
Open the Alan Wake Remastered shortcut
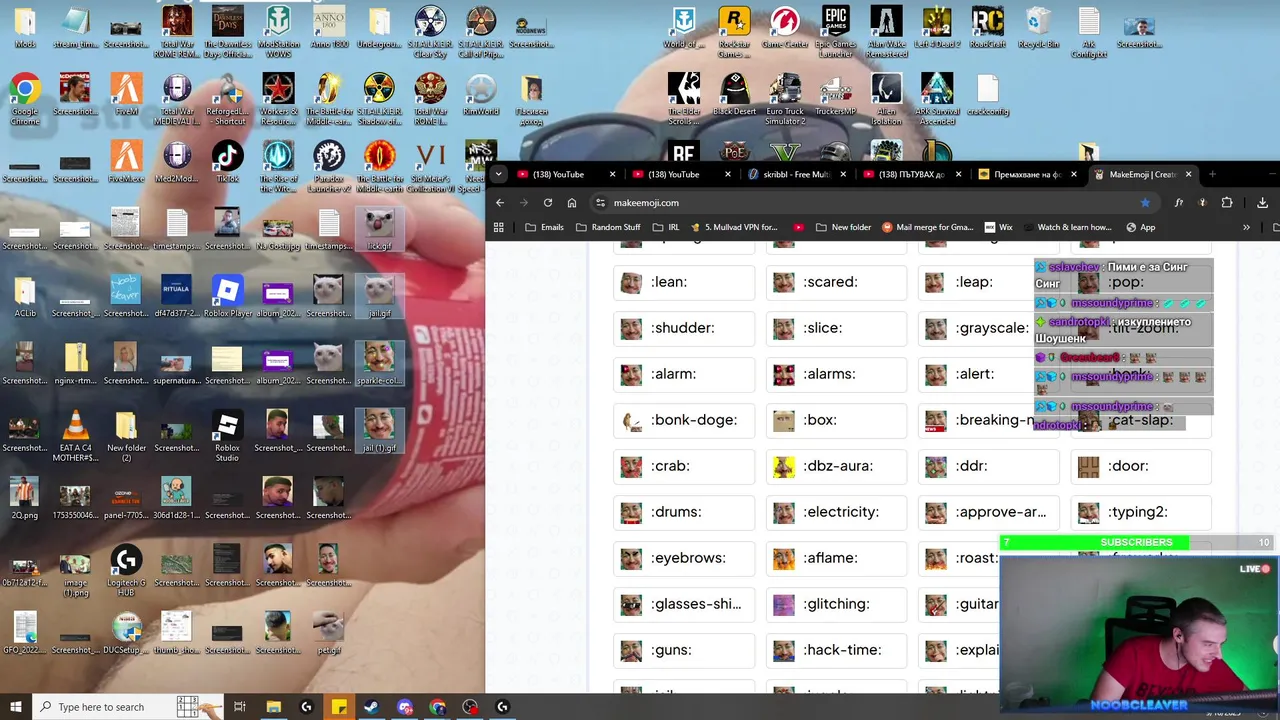click(886, 31)
